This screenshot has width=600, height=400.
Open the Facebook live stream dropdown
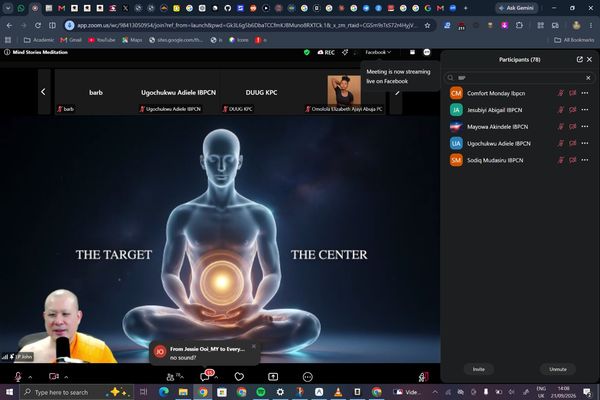(x=378, y=52)
